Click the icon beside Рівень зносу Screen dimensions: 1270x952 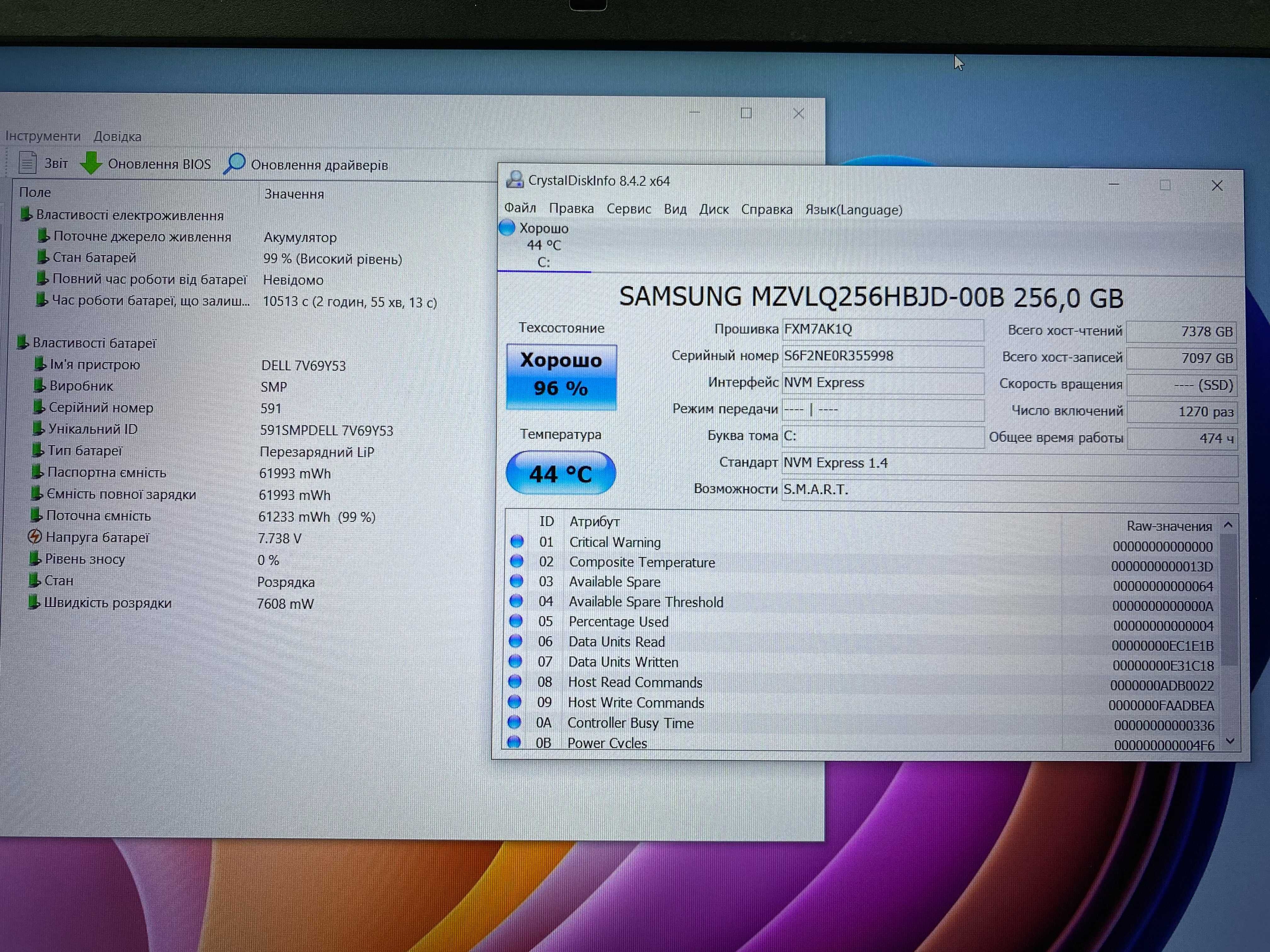click(x=34, y=558)
